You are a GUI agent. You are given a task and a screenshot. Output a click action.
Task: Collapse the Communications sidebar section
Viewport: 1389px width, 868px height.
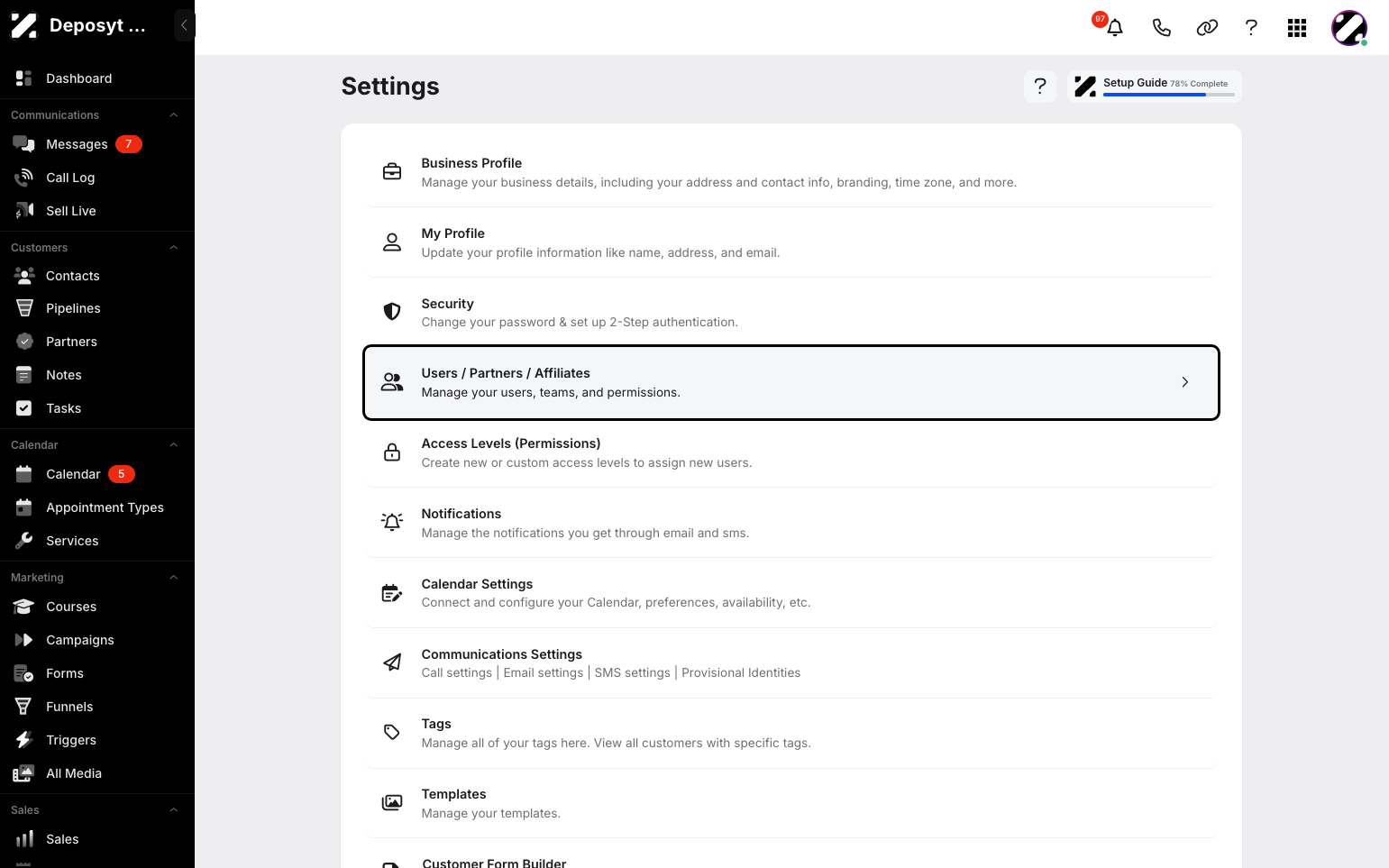[174, 115]
